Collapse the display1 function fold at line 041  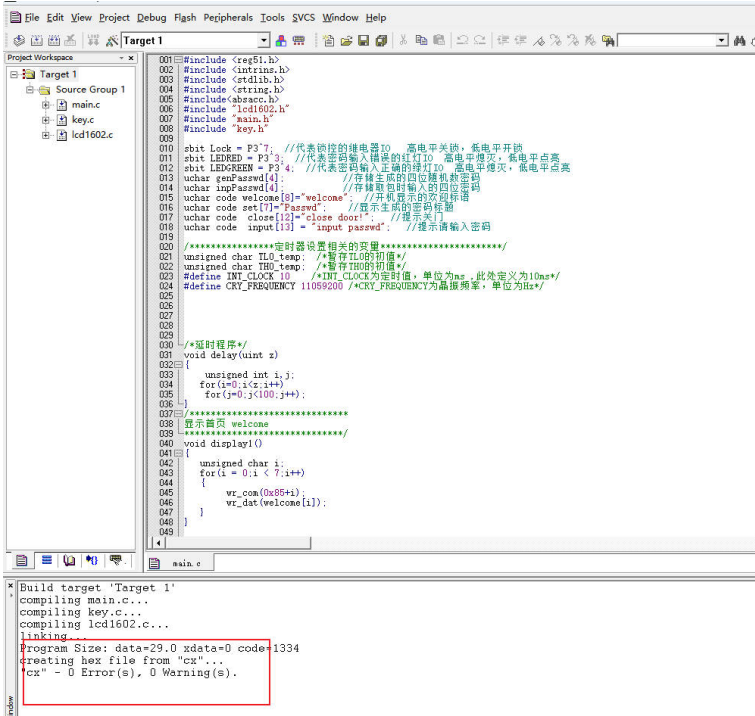(x=178, y=453)
